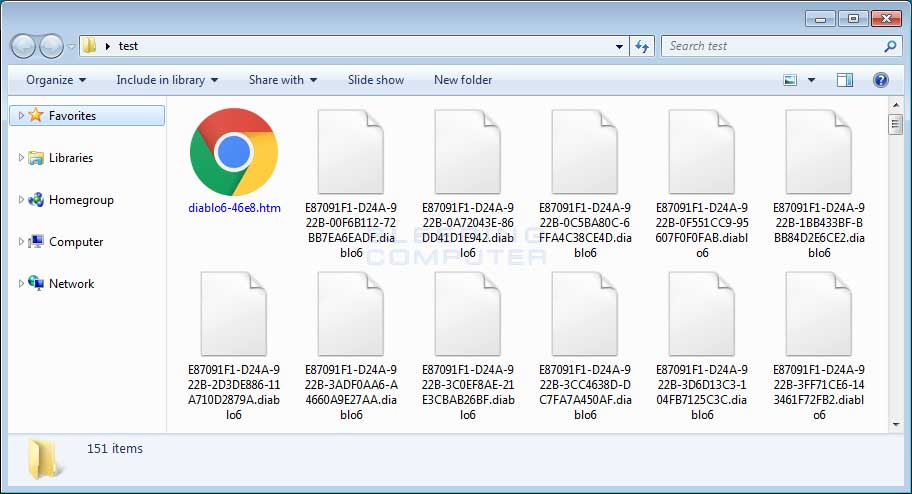The height and width of the screenshot is (494, 912).
Task: Select Network in navigation pane
Action: [x=72, y=283]
